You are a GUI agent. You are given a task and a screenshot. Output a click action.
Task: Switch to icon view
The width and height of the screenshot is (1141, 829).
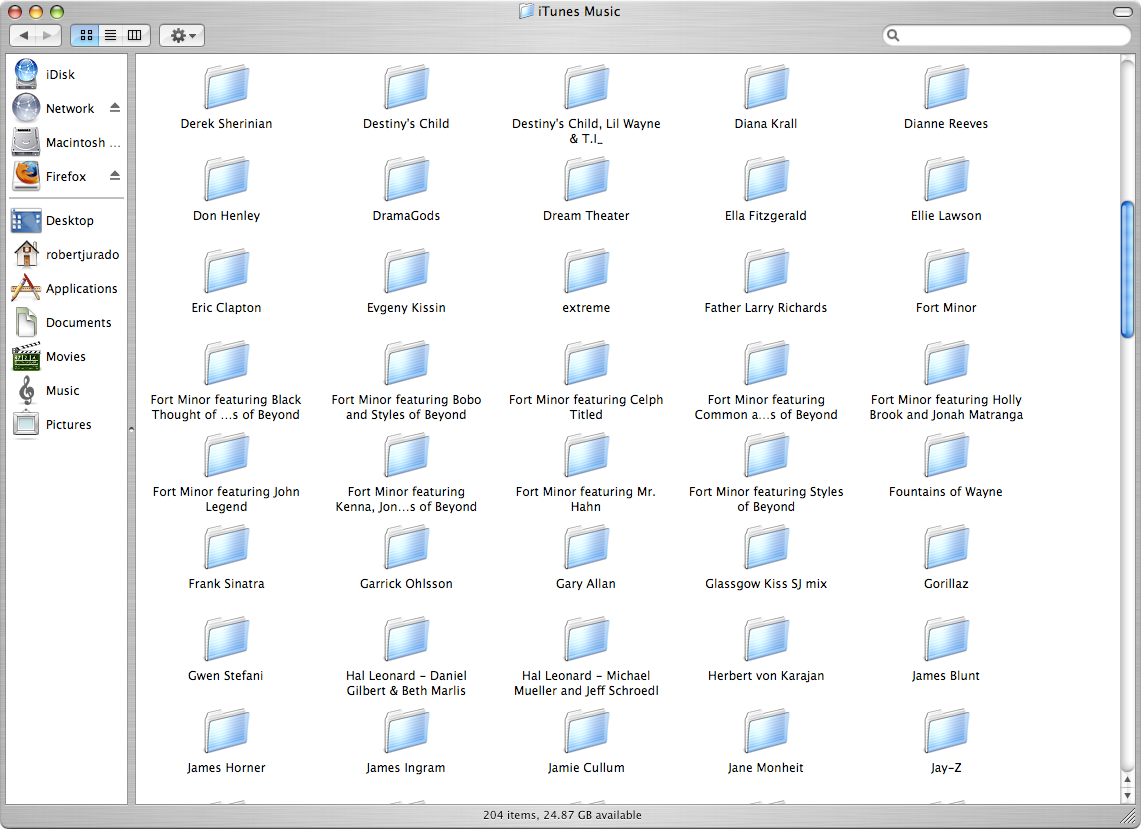coord(85,35)
